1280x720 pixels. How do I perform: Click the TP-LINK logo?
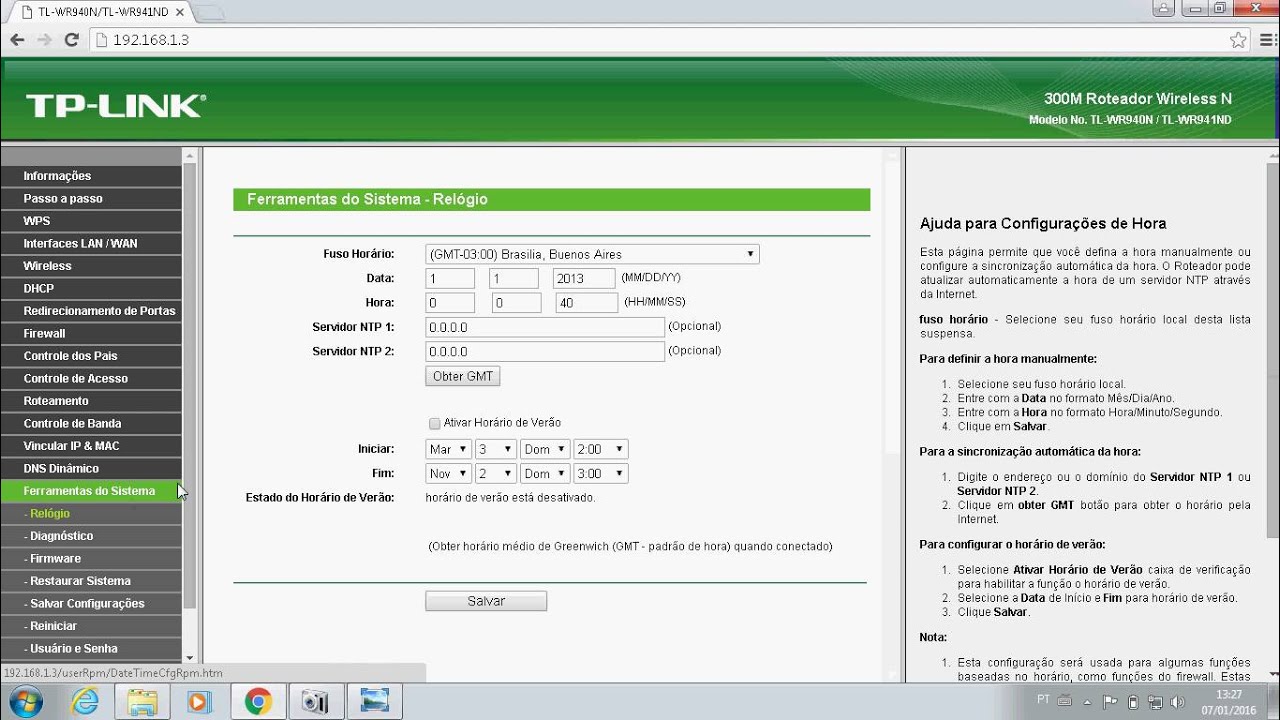coord(115,106)
